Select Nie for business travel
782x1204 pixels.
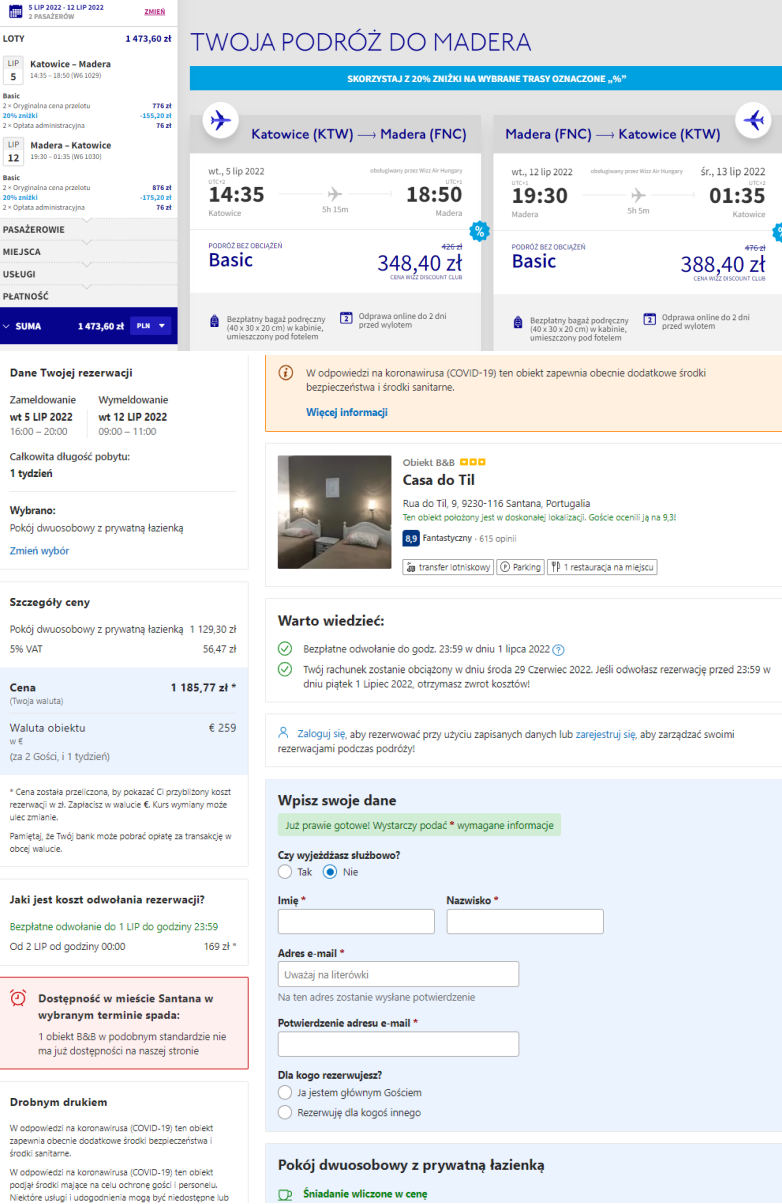[x=330, y=872]
